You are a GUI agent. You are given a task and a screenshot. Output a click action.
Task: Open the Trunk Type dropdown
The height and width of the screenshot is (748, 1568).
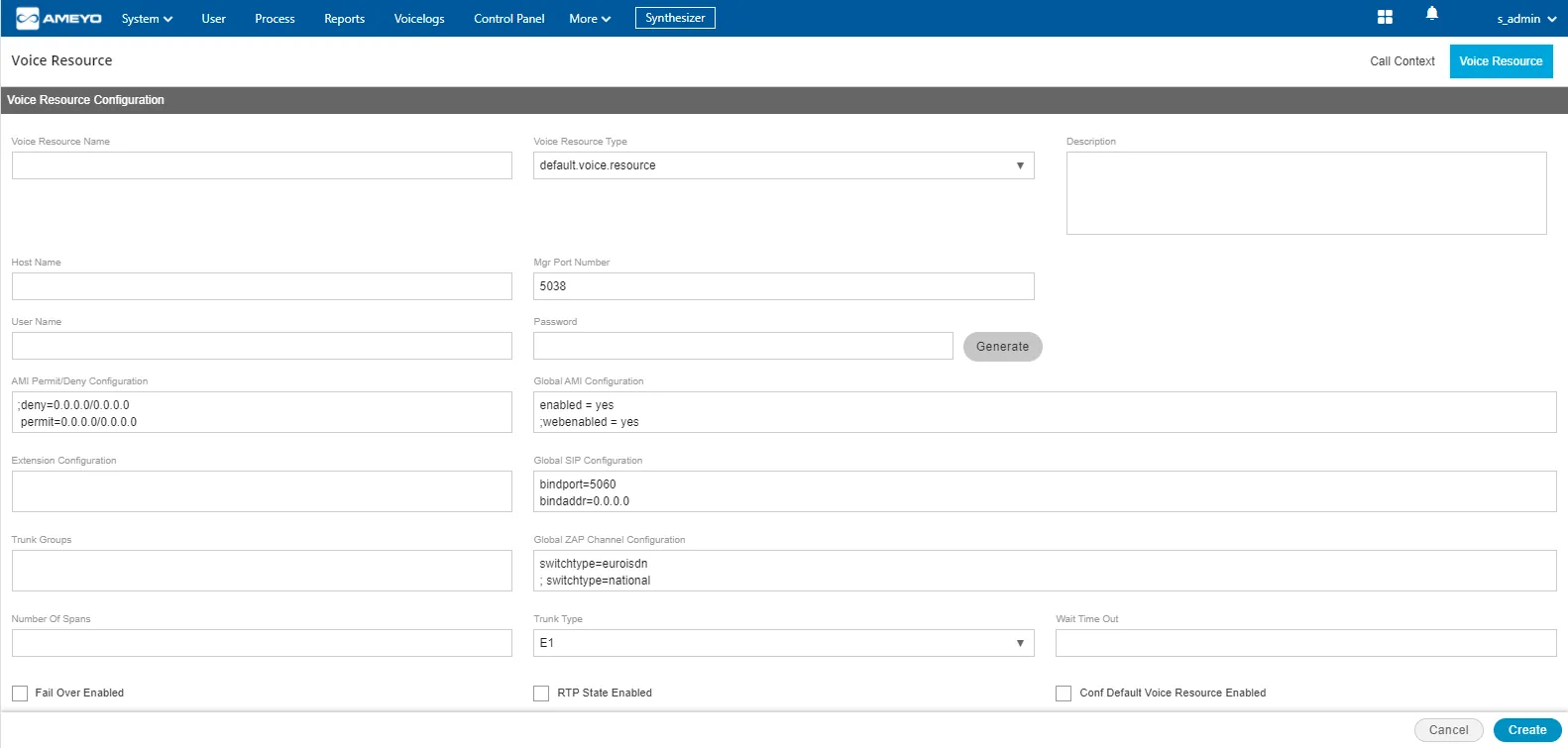pos(783,643)
